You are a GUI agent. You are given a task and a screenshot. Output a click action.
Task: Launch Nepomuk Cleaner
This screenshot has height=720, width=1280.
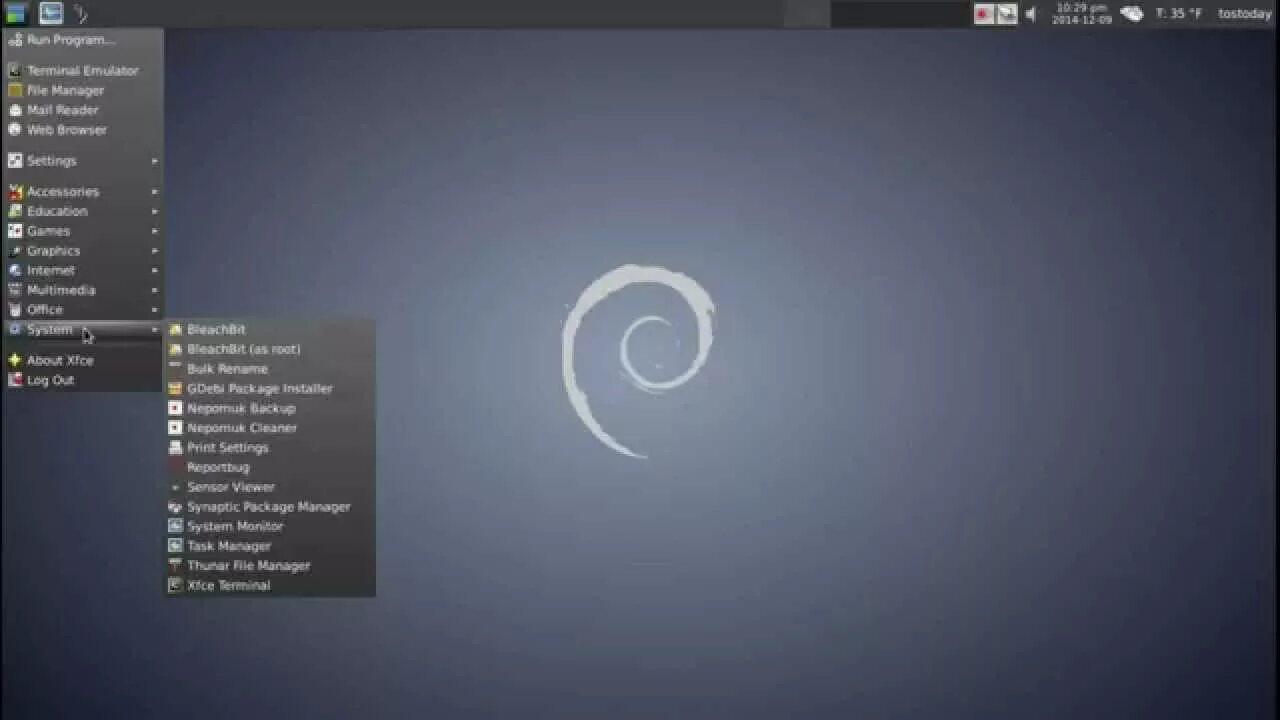click(270, 428)
